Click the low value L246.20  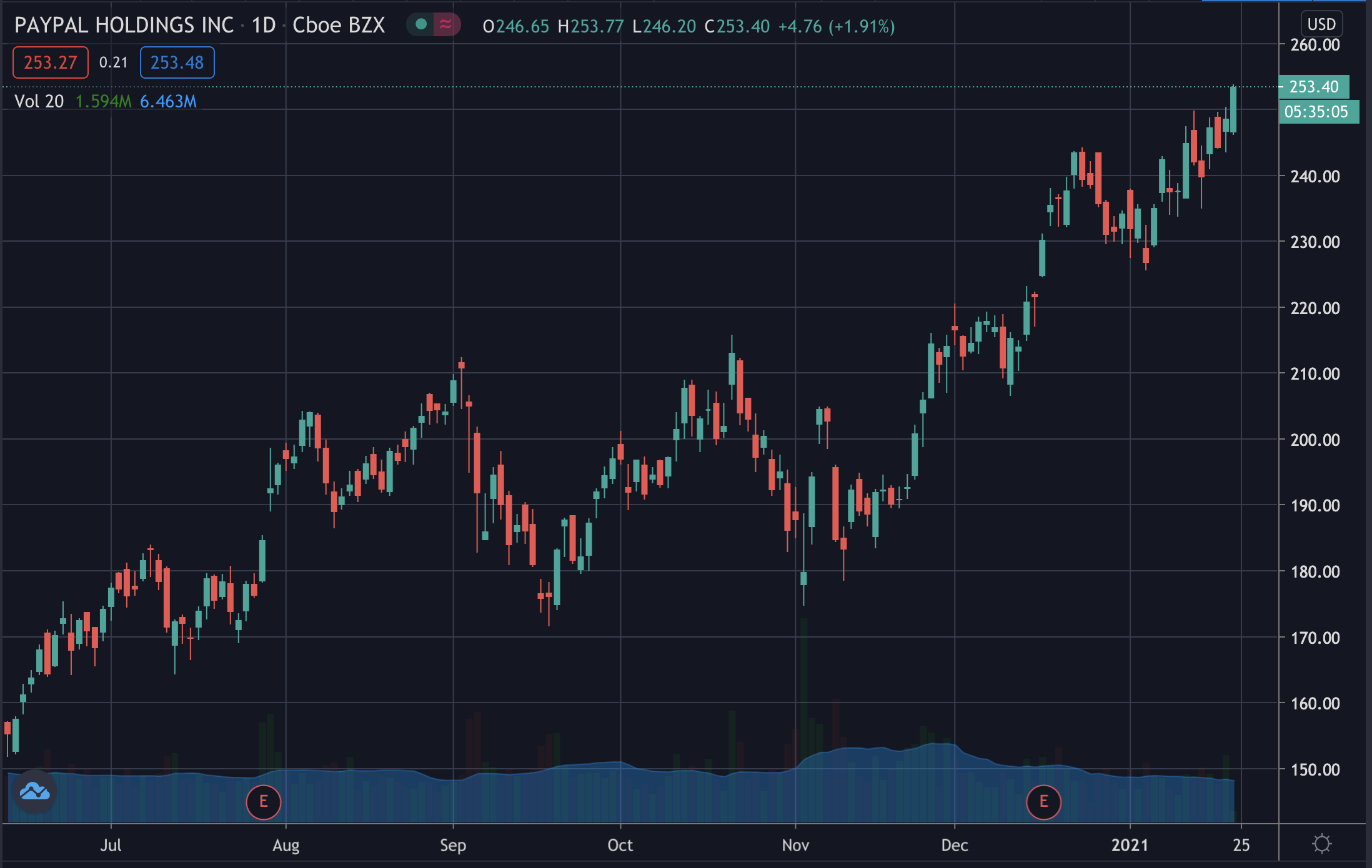pos(664,26)
